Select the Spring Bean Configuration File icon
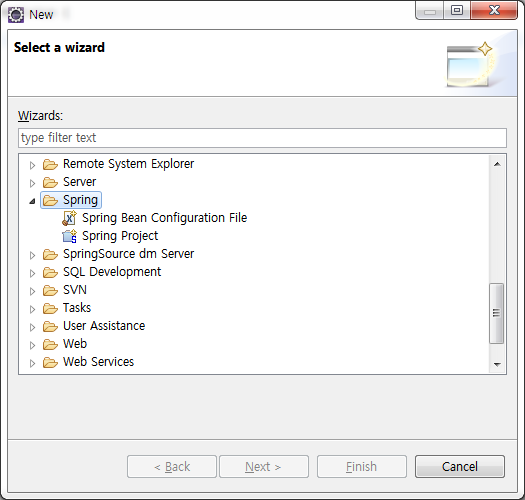The width and height of the screenshot is (525, 500). (x=69, y=218)
